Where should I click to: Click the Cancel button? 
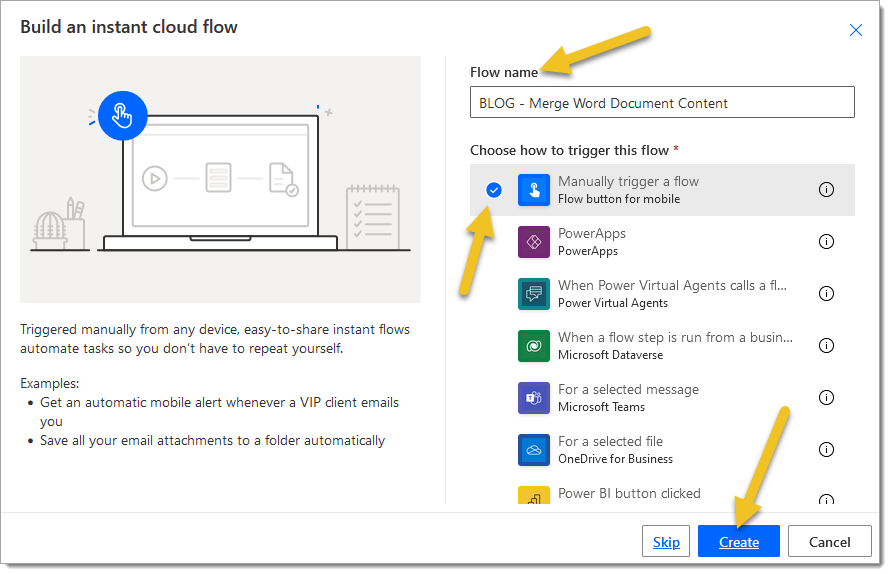tap(829, 542)
